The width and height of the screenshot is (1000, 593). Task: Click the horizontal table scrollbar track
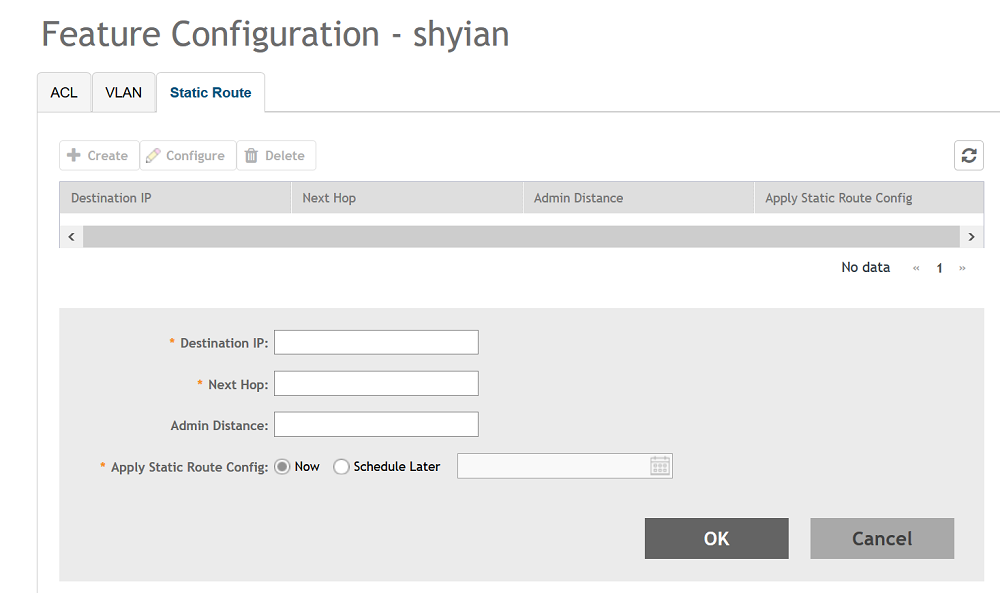[x=520, y=237]
